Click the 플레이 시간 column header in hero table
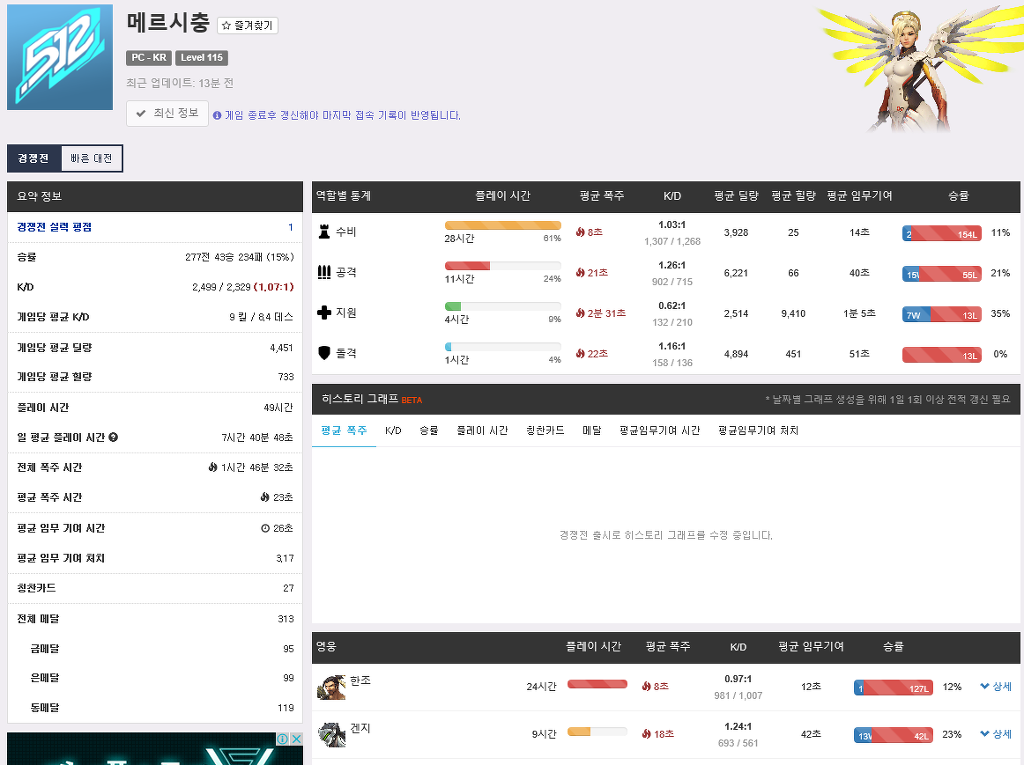This screenshot has width=1024, height=765. click(x=593, y=647)
